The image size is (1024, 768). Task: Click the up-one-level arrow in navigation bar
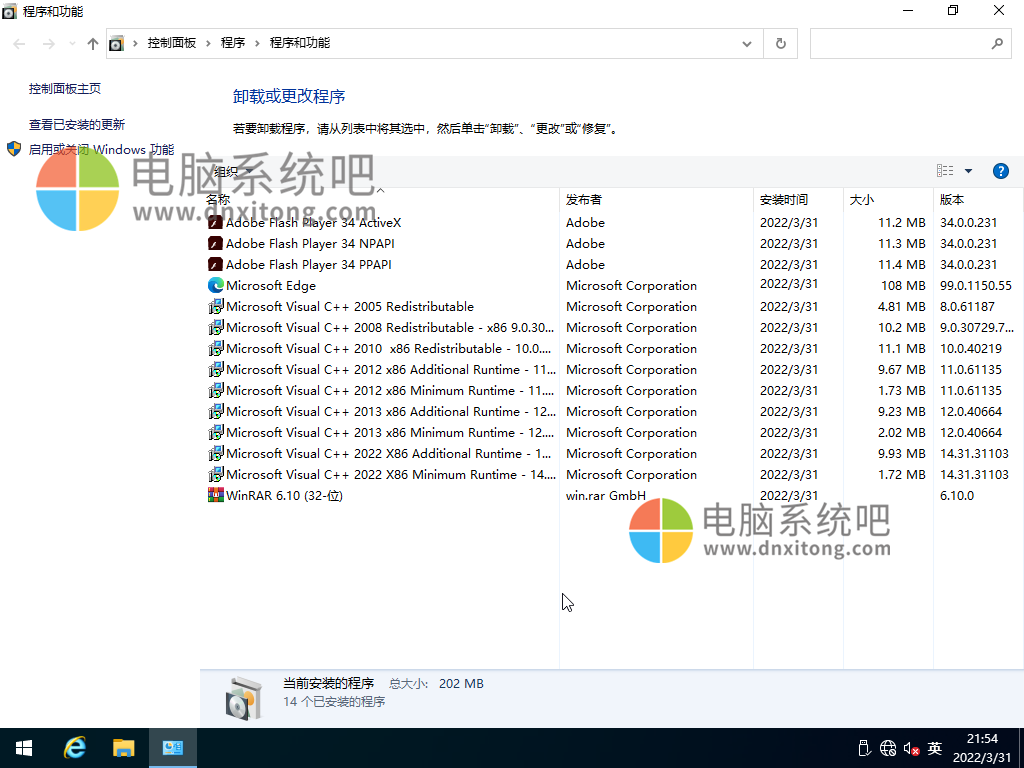click(91, 43)
